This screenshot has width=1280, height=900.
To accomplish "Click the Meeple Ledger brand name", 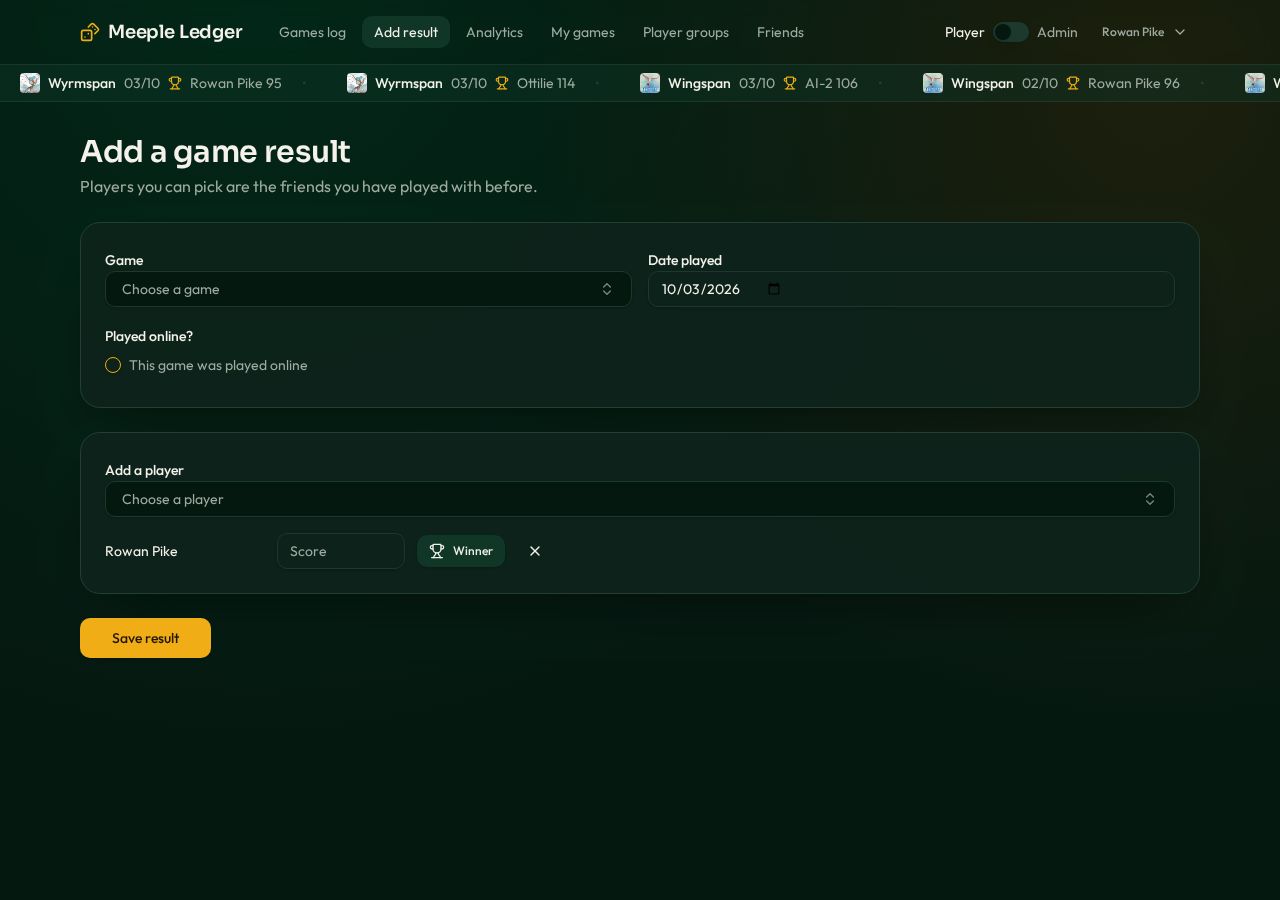I will tap(175, 32).
